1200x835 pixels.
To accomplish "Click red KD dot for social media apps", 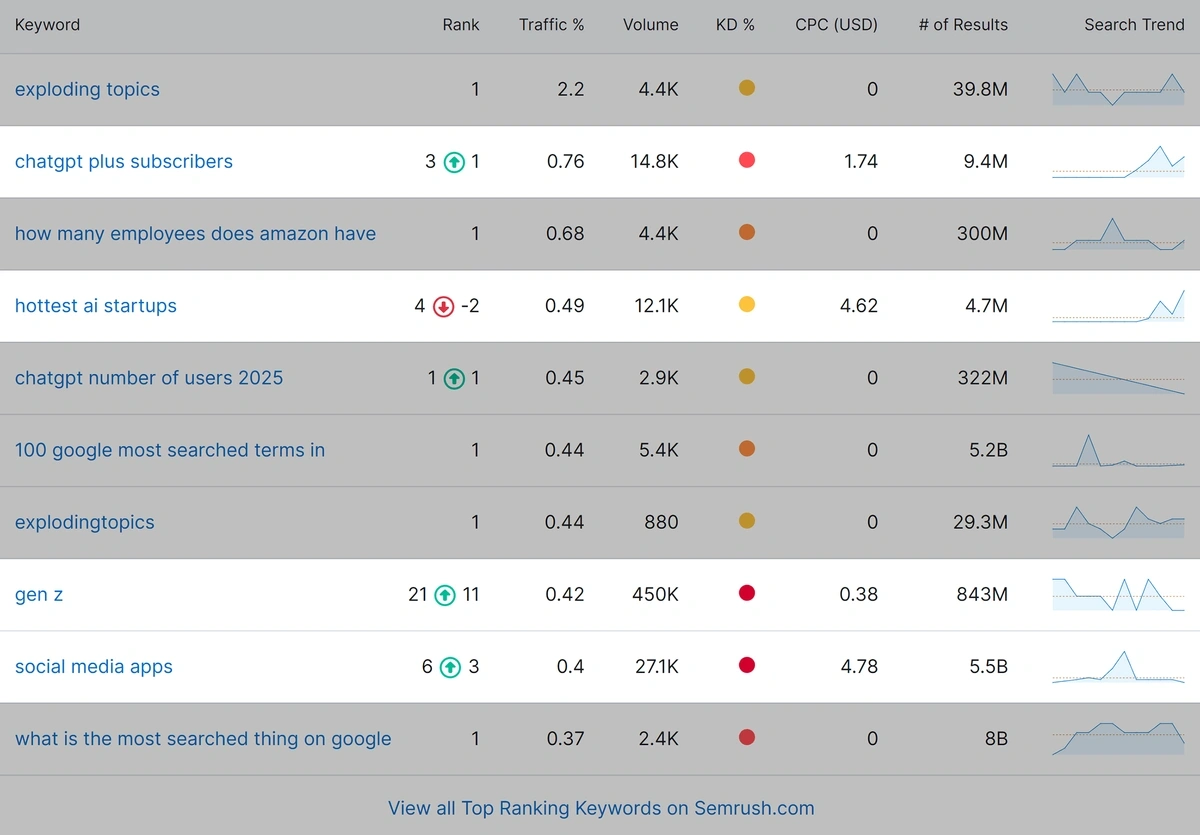I will click(747, 665).
